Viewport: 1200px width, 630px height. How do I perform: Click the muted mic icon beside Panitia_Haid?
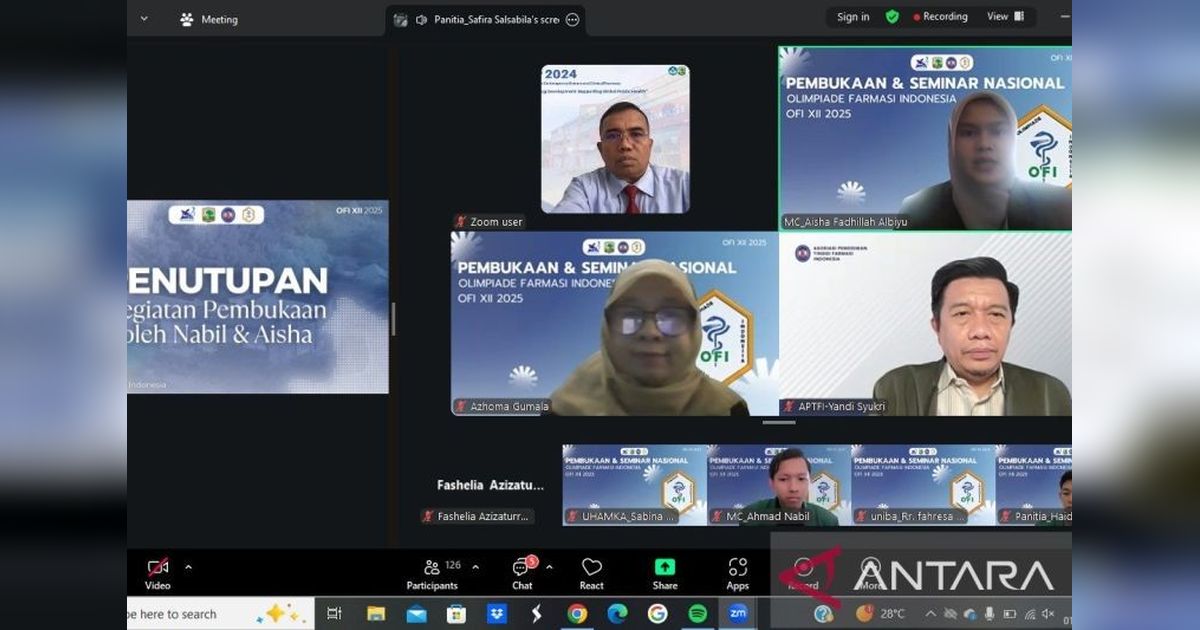(x=1005, y=517)
